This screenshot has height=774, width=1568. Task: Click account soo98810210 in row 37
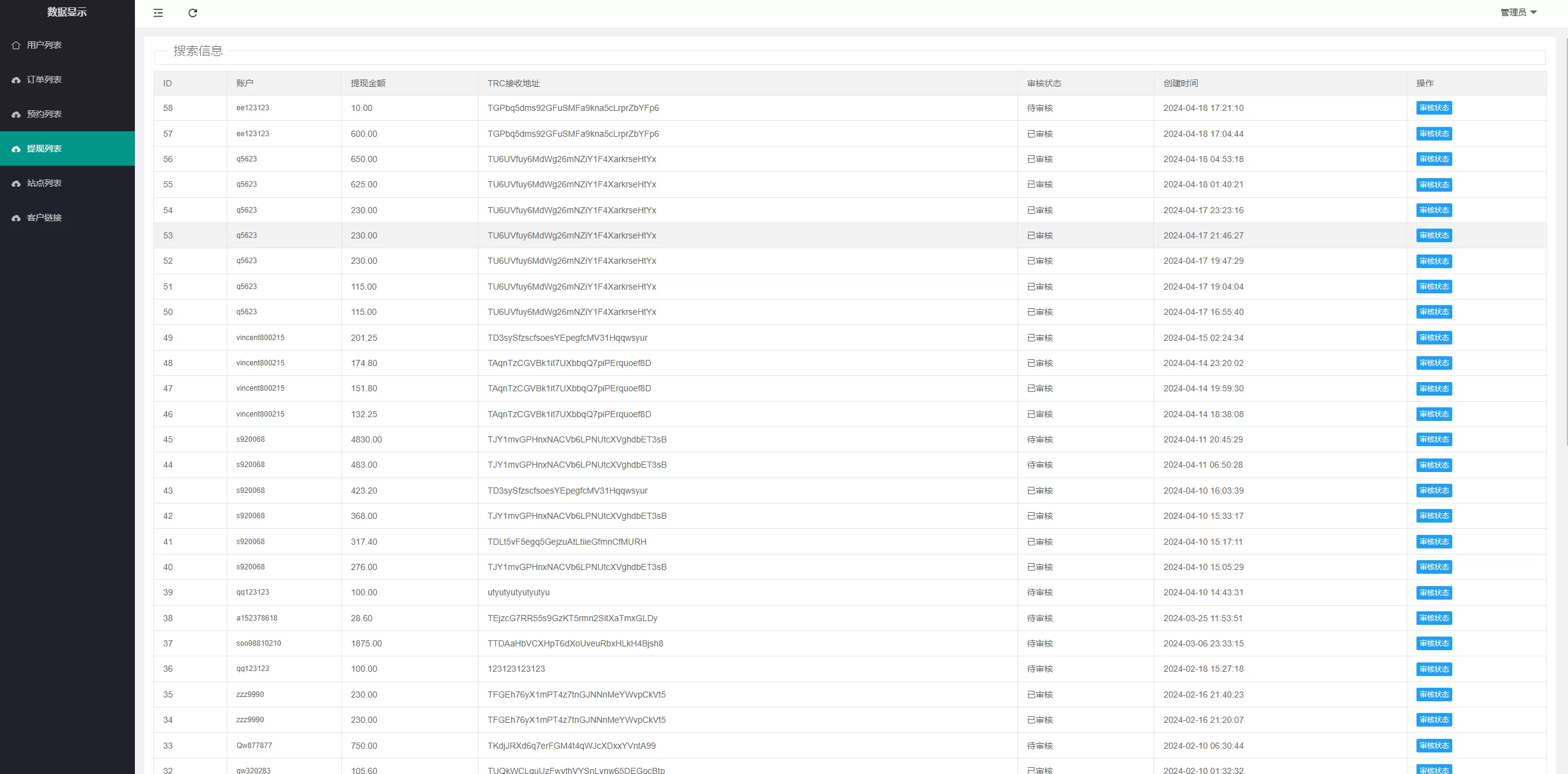tap(259, 643)
